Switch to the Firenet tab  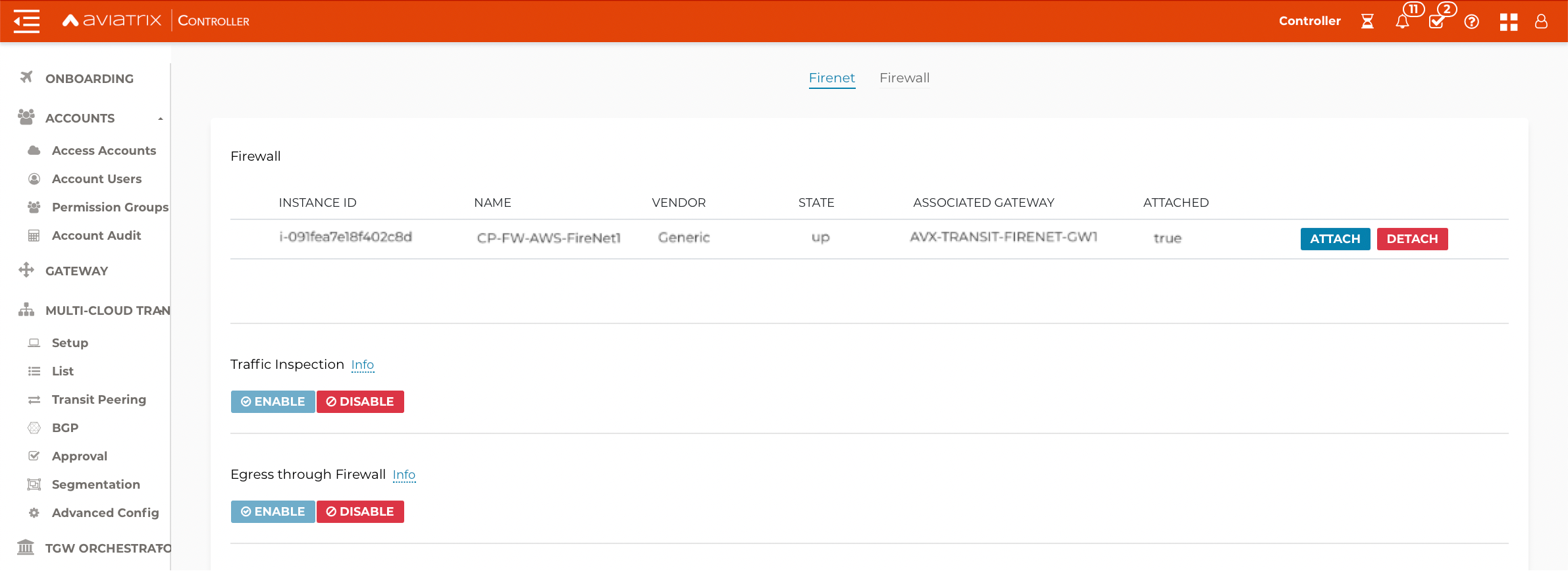click(831, 78)
